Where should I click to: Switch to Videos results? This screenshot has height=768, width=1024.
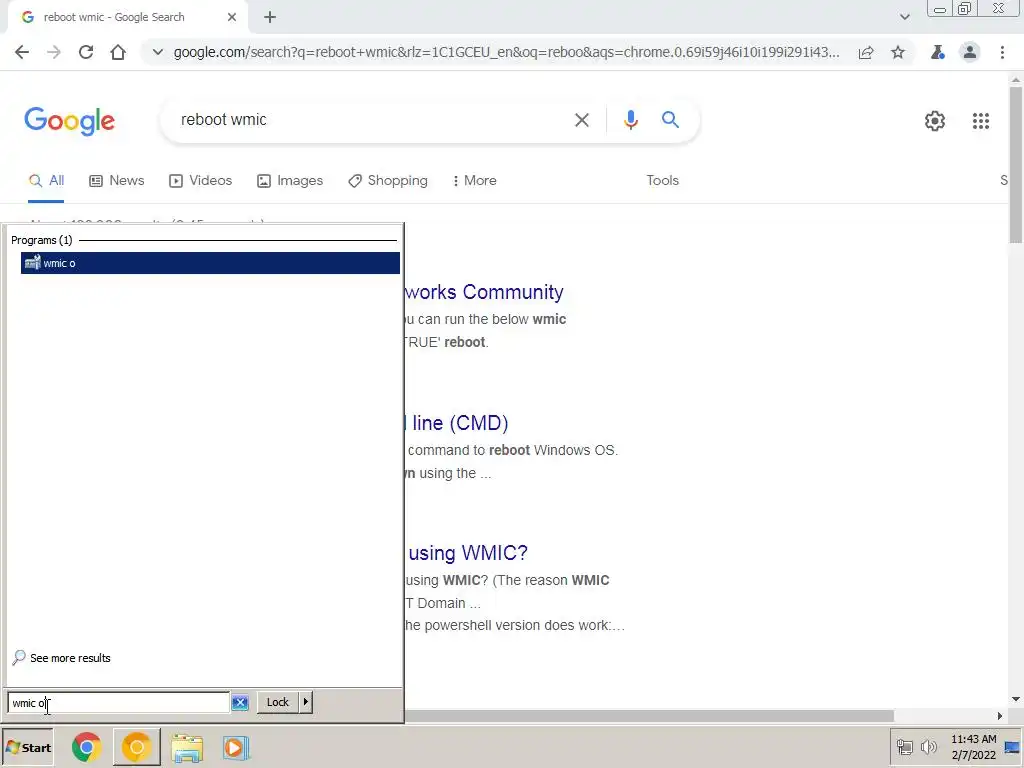click(x=200, y=181)
